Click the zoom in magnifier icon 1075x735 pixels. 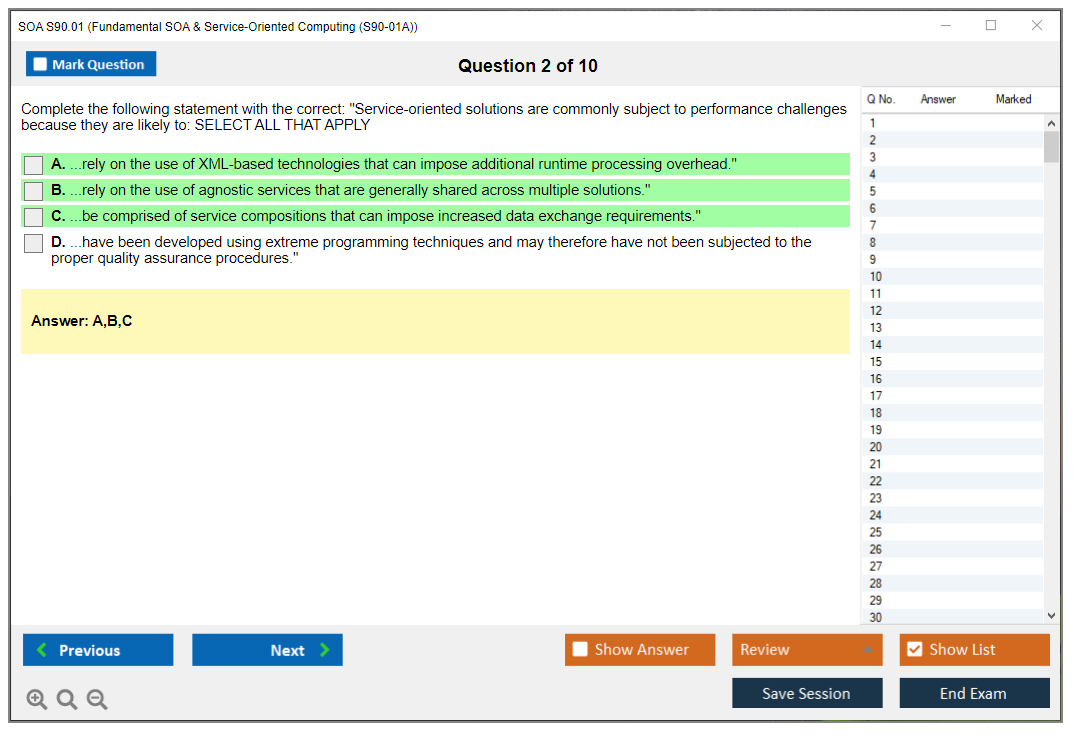[37, 700]
